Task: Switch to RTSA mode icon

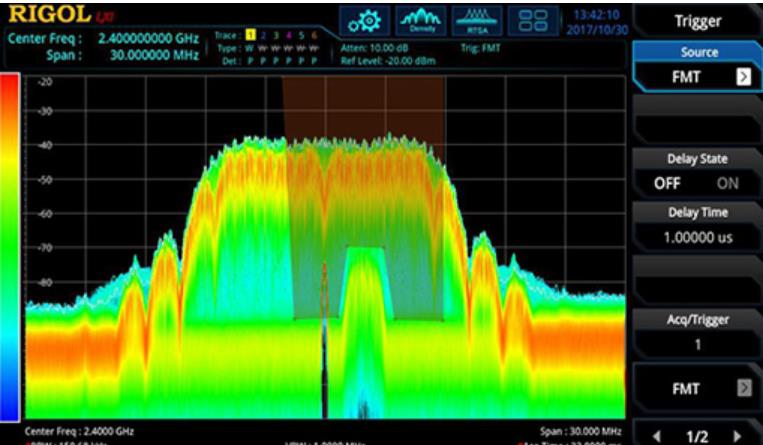Action: pyautogui.click(x=477, y=21)
